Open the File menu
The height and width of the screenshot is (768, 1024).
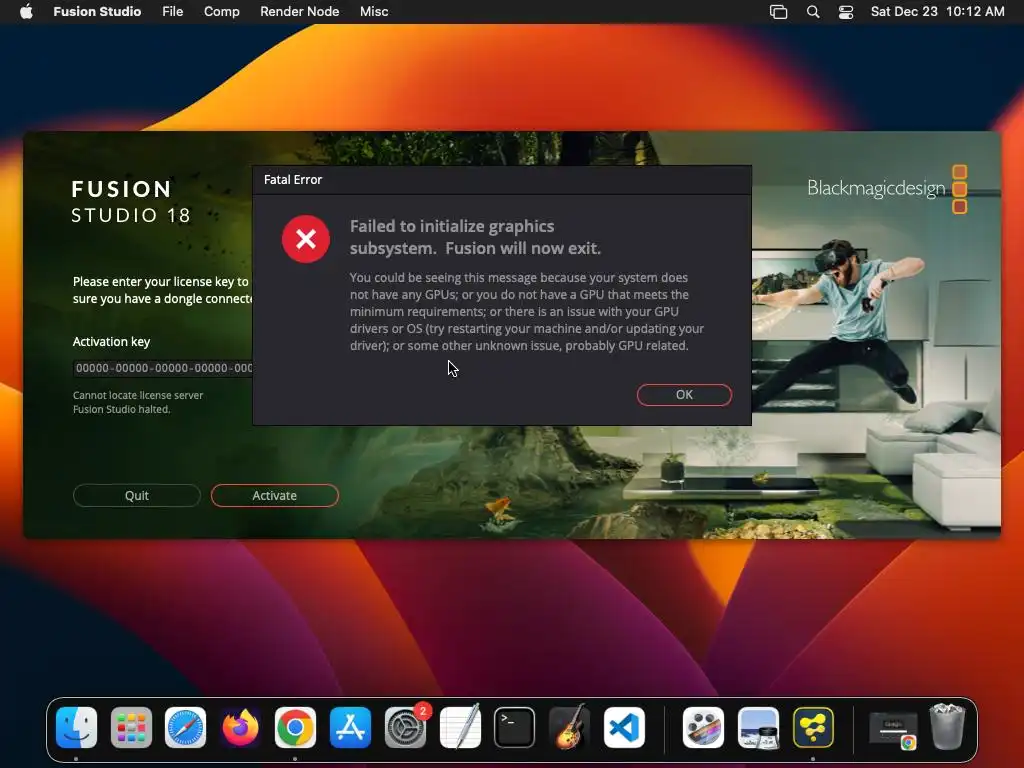(x=172, y=11)
